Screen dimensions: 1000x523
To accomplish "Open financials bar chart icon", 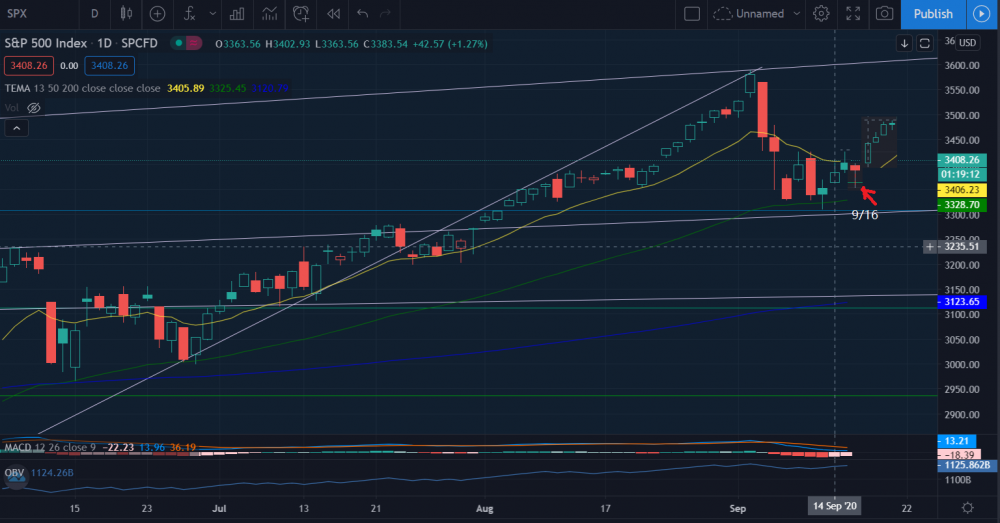I will tap(236, 14).
